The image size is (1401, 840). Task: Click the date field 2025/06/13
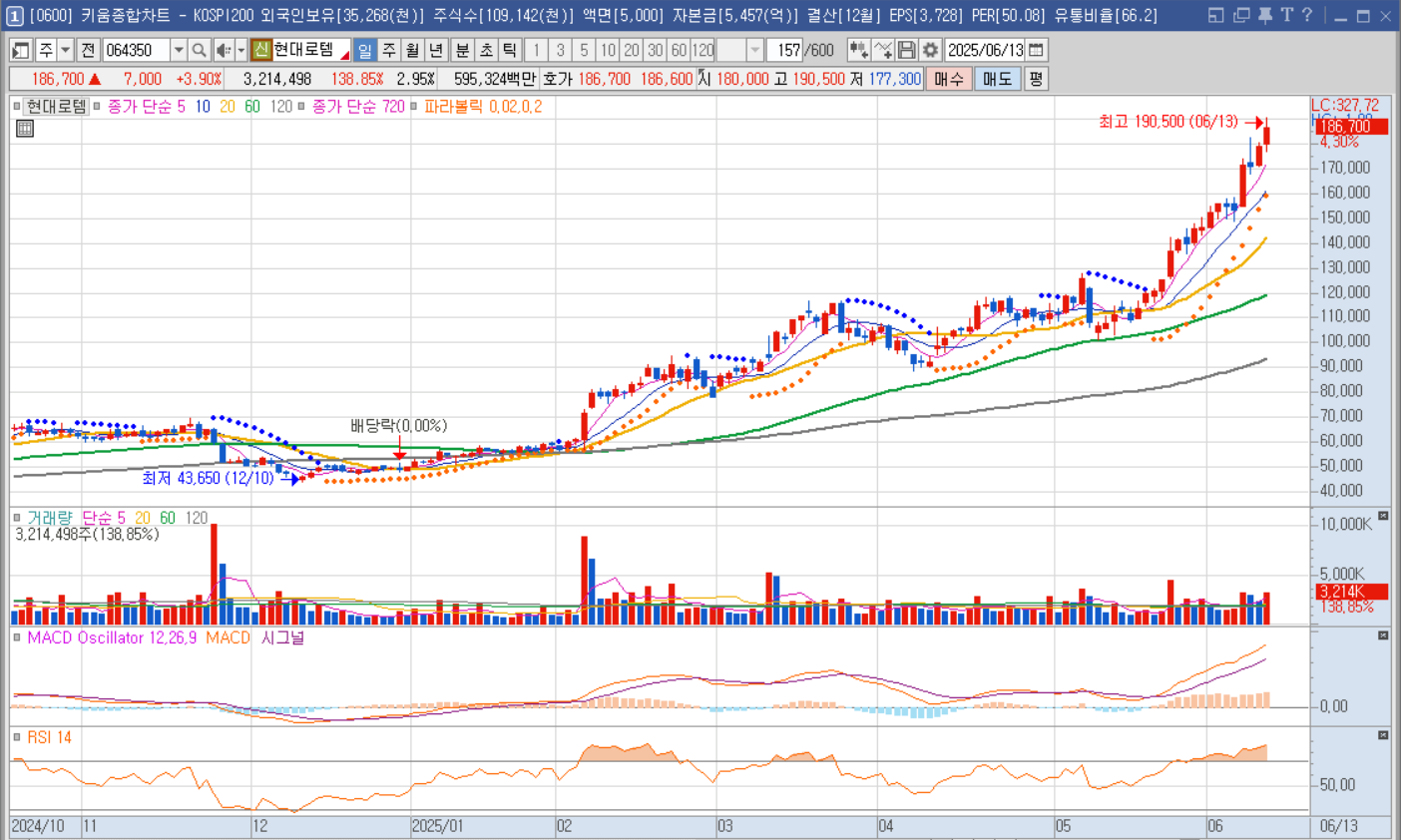[985, 50]
